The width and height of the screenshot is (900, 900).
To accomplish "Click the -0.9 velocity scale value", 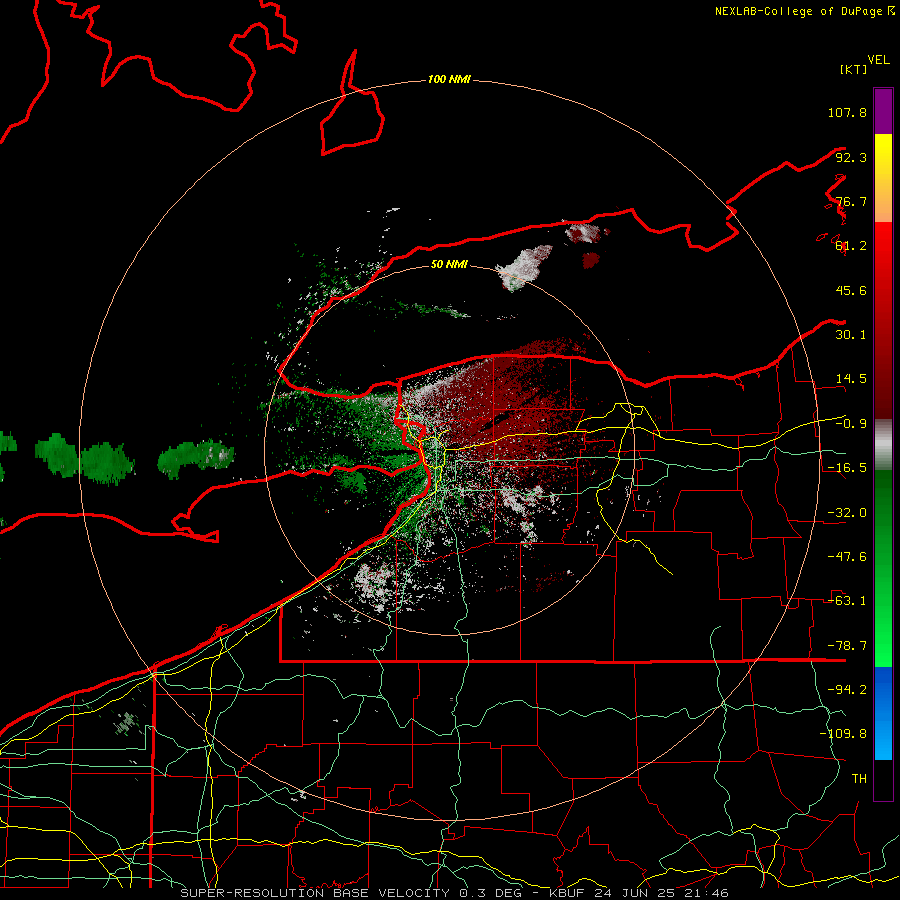I will (851, 424).
